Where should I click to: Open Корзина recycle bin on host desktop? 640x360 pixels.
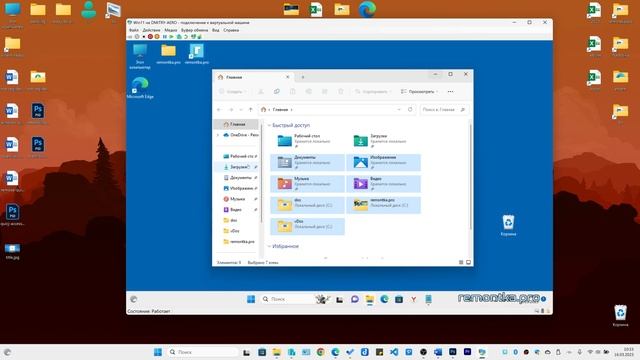click(x=620, y=316)
